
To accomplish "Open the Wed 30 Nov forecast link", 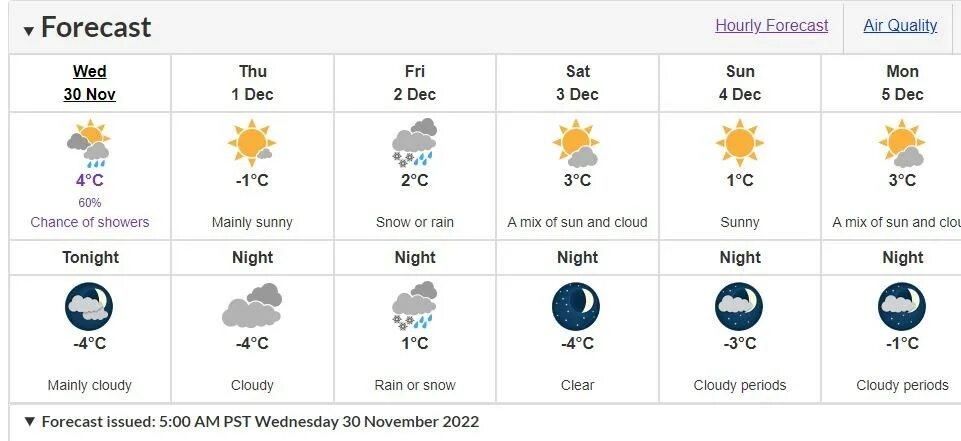I will 89,83.
